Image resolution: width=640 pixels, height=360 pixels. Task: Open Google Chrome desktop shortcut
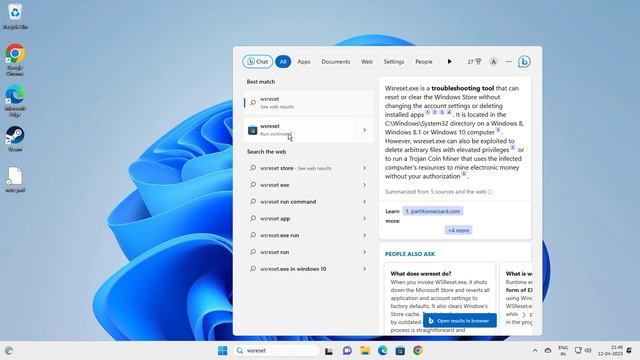[15, 60]
